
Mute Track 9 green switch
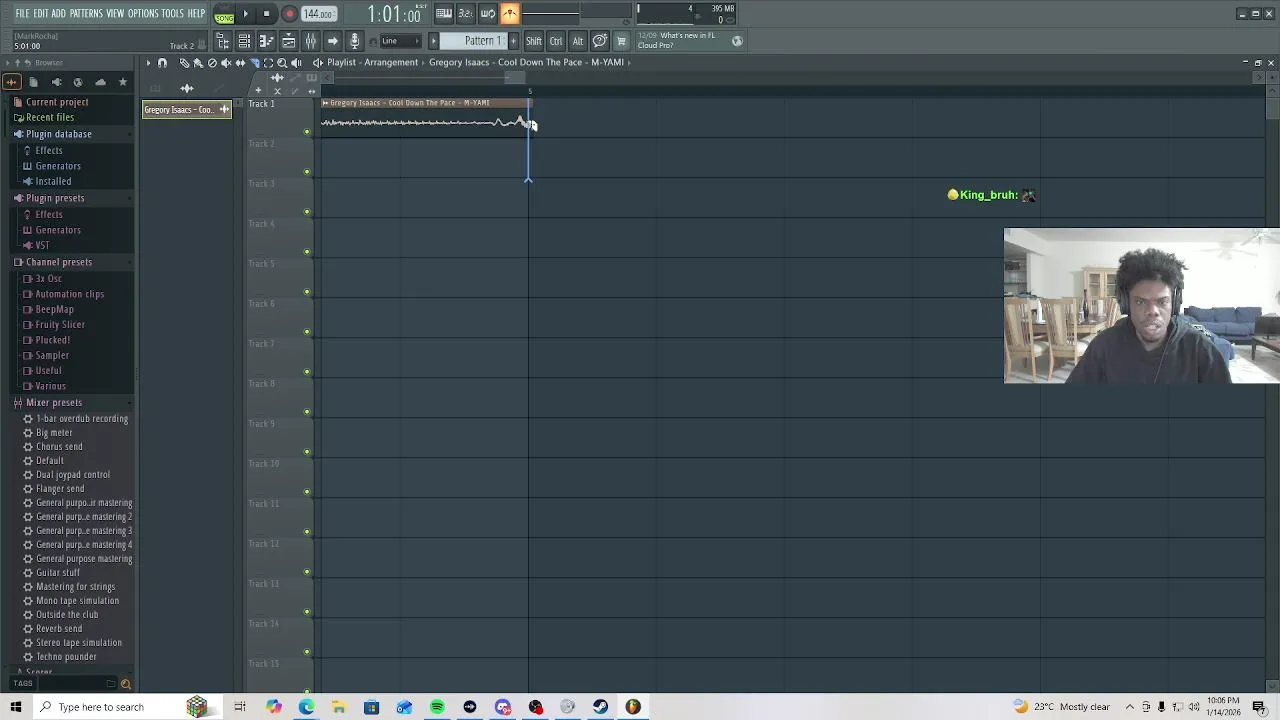click(307, 452)
